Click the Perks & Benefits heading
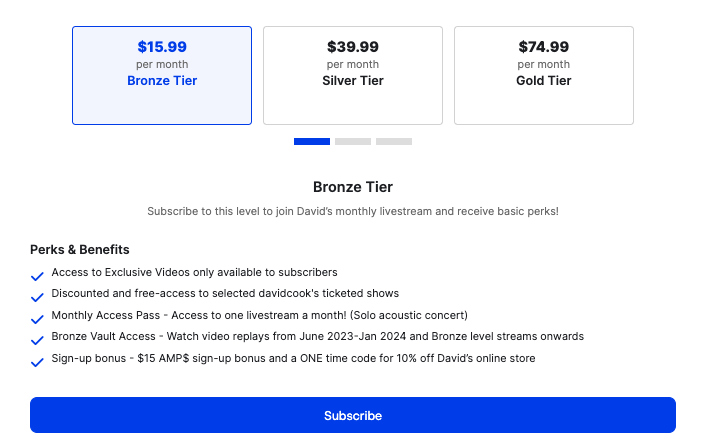The width and height of the screenshot is (704, 445). [x=80, y=249]
